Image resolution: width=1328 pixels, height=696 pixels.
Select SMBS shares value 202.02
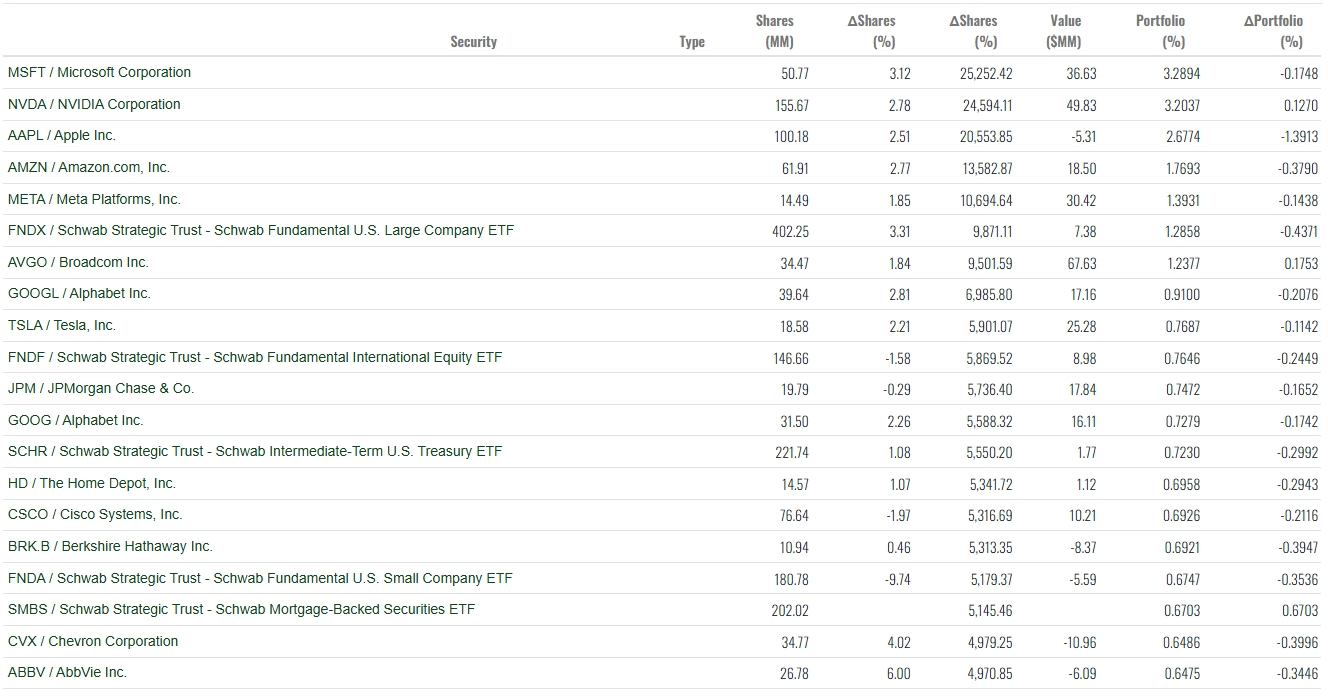(x=790, y=611)
